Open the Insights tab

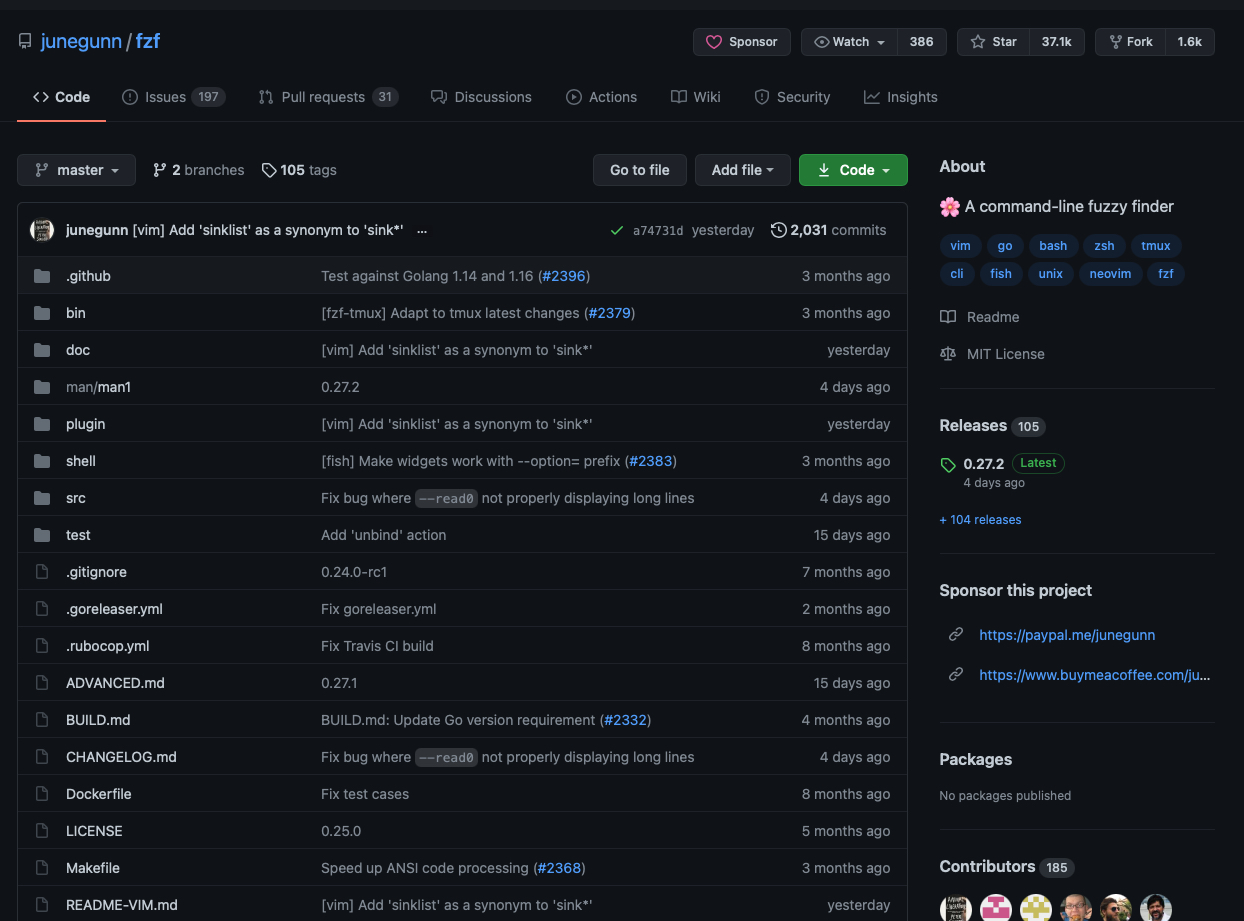(901, 97)
